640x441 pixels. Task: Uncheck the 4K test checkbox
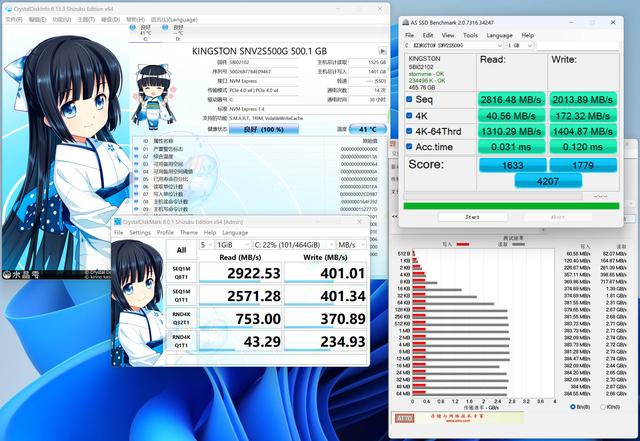click(x=409, y=116)
